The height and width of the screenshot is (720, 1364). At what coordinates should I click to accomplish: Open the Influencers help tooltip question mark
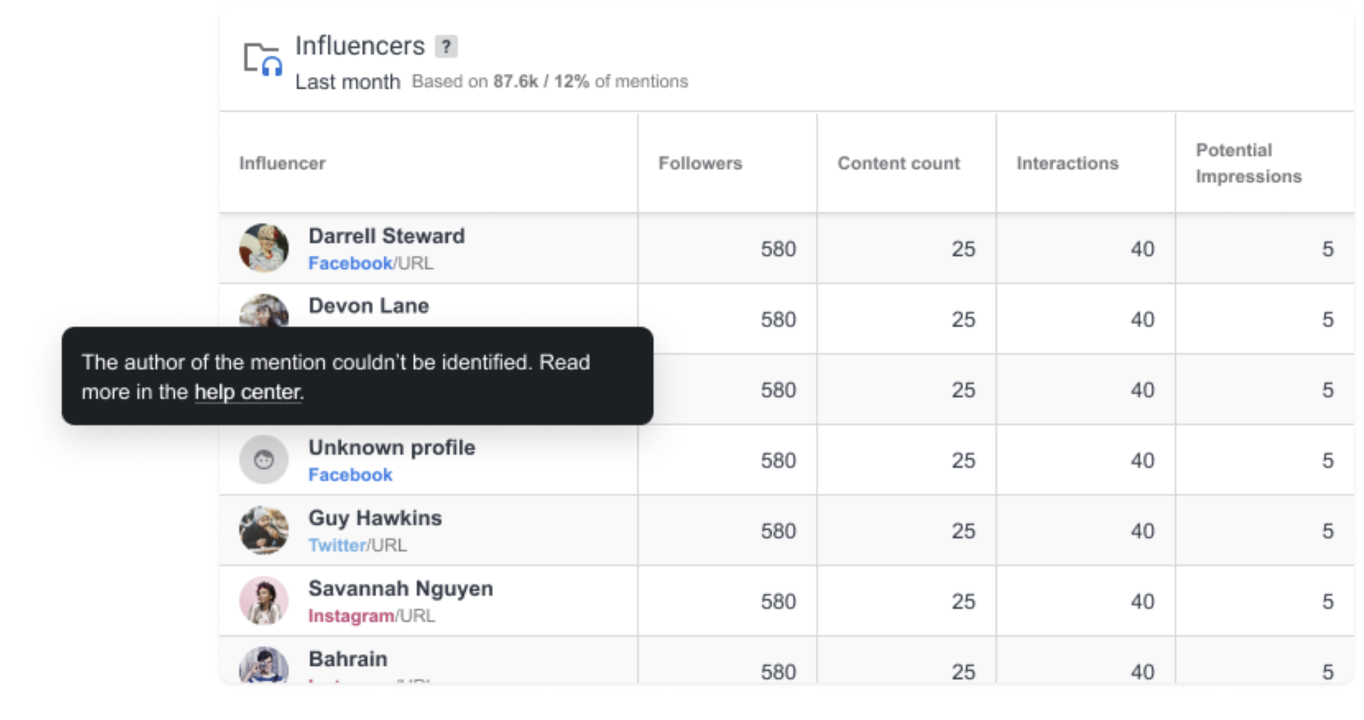pyautogui.click(x=446, y=45)
